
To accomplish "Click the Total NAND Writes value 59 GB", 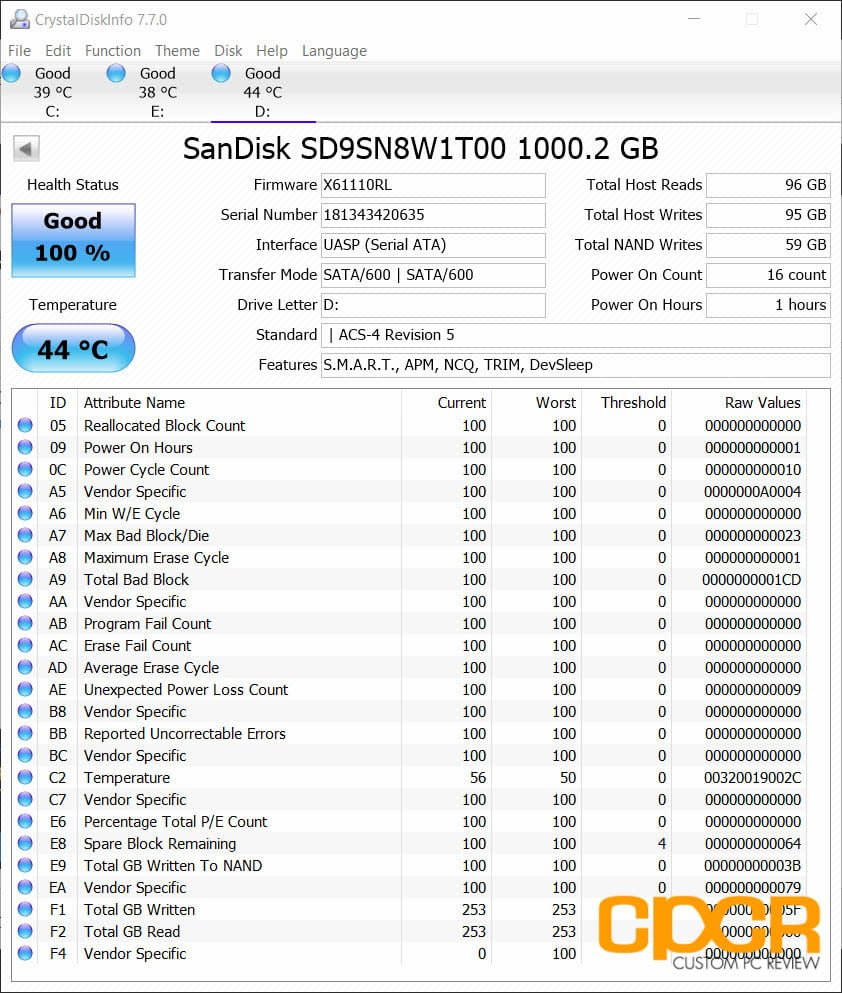I will click(x=768, y=245).
